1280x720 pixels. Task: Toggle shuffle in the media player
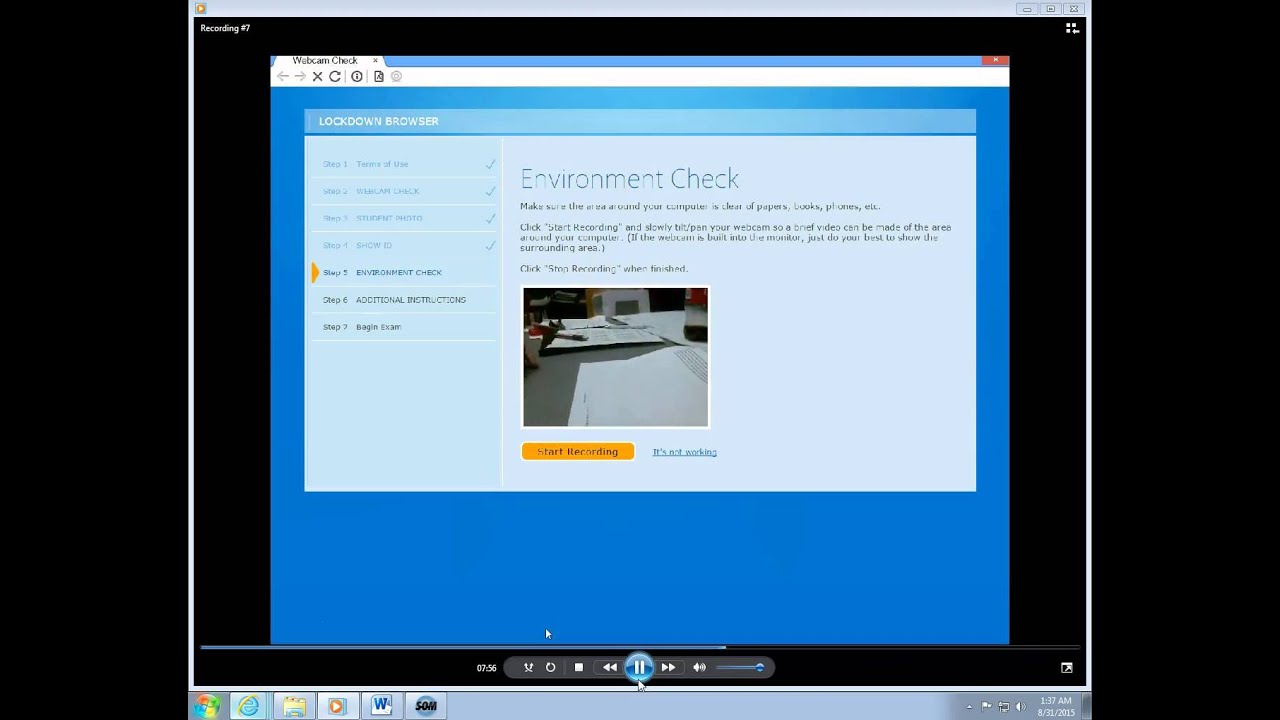528,667
